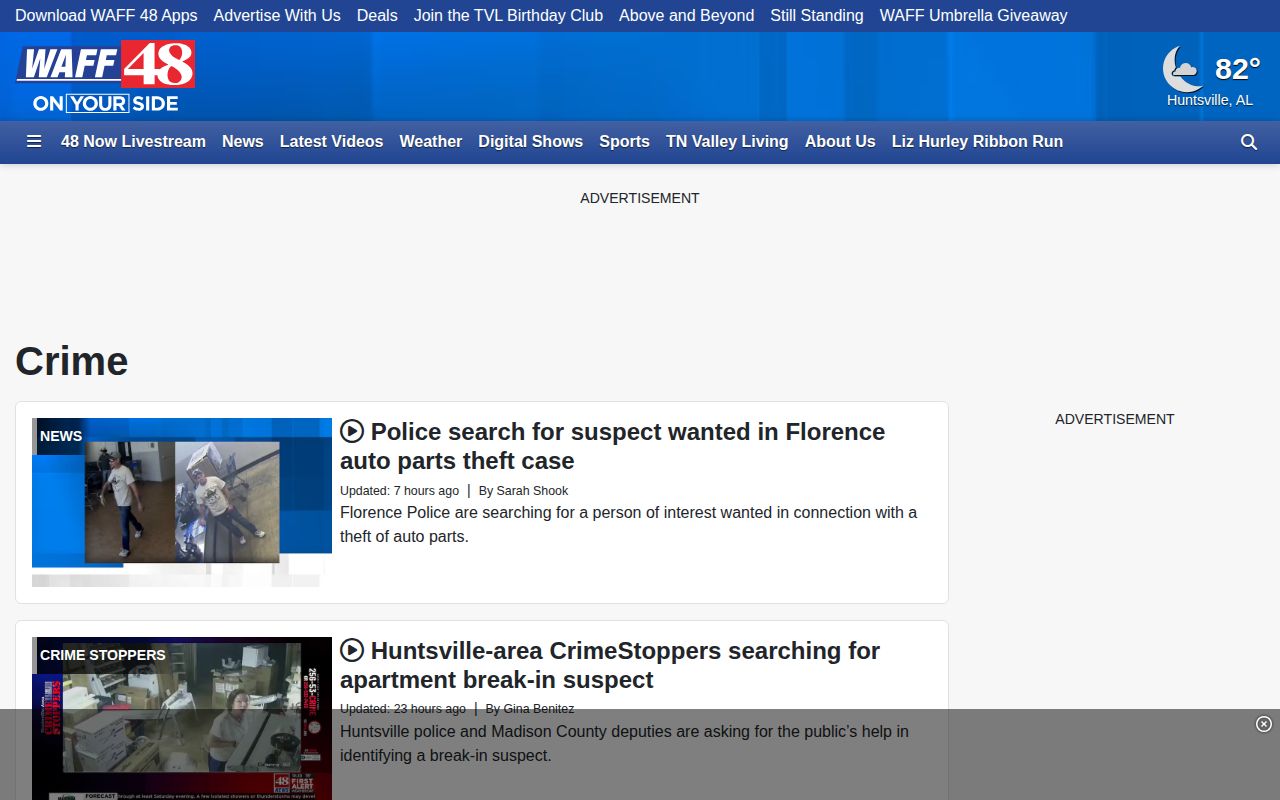The height and width of the screenshot is (800, 1280).
Task: Click the Florence theft story thumbnail
Action: click(182, 502)
